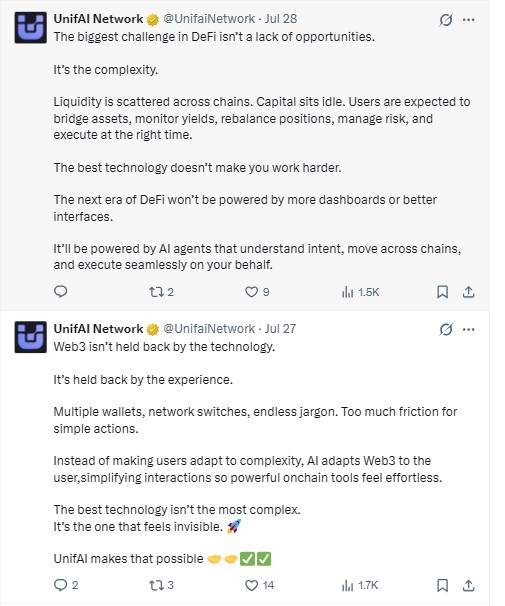
Task: Like the Jul 28 post with 9 likes
Action: coord(257,292)
